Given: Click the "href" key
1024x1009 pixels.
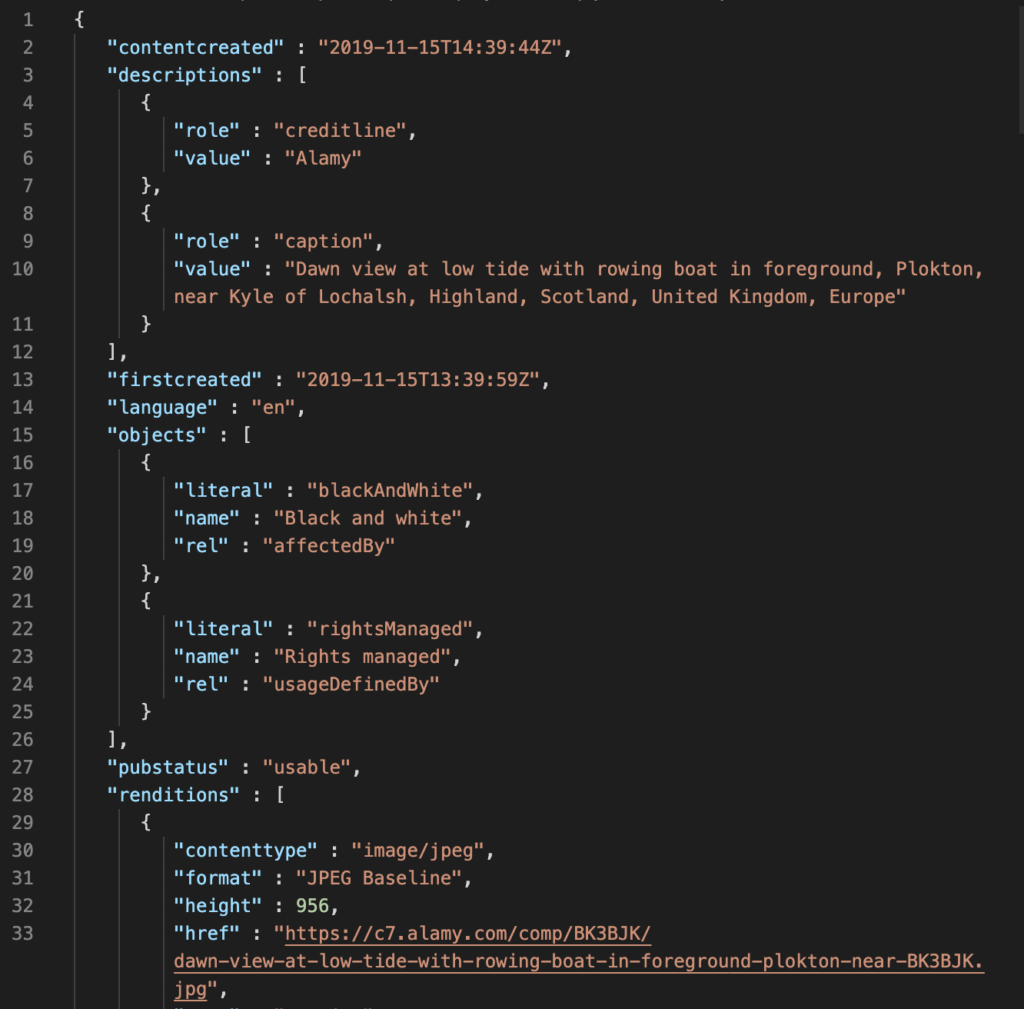Looking at the screenshot, I should pos(206,933).
